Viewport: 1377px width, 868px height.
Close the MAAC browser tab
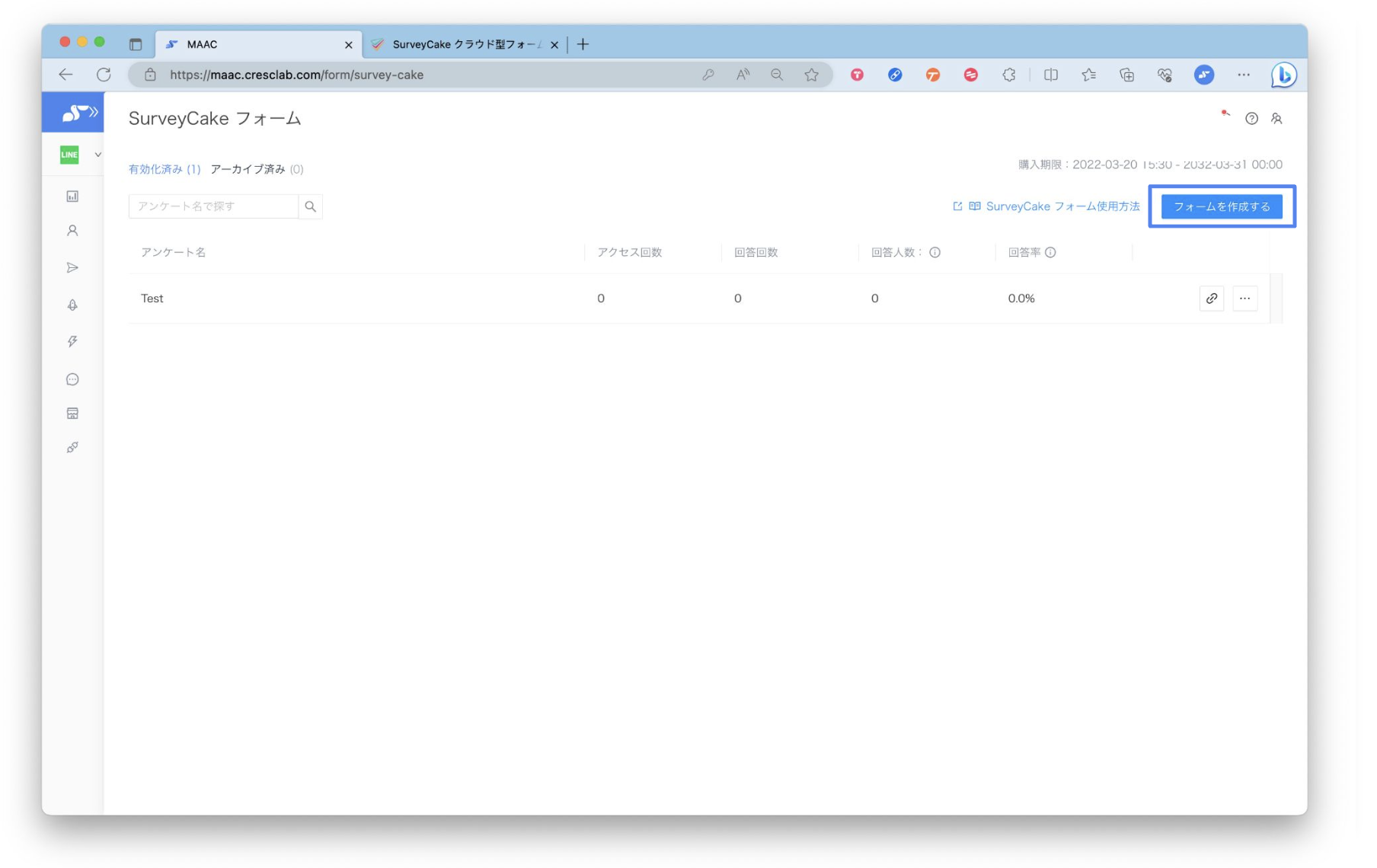348,45
